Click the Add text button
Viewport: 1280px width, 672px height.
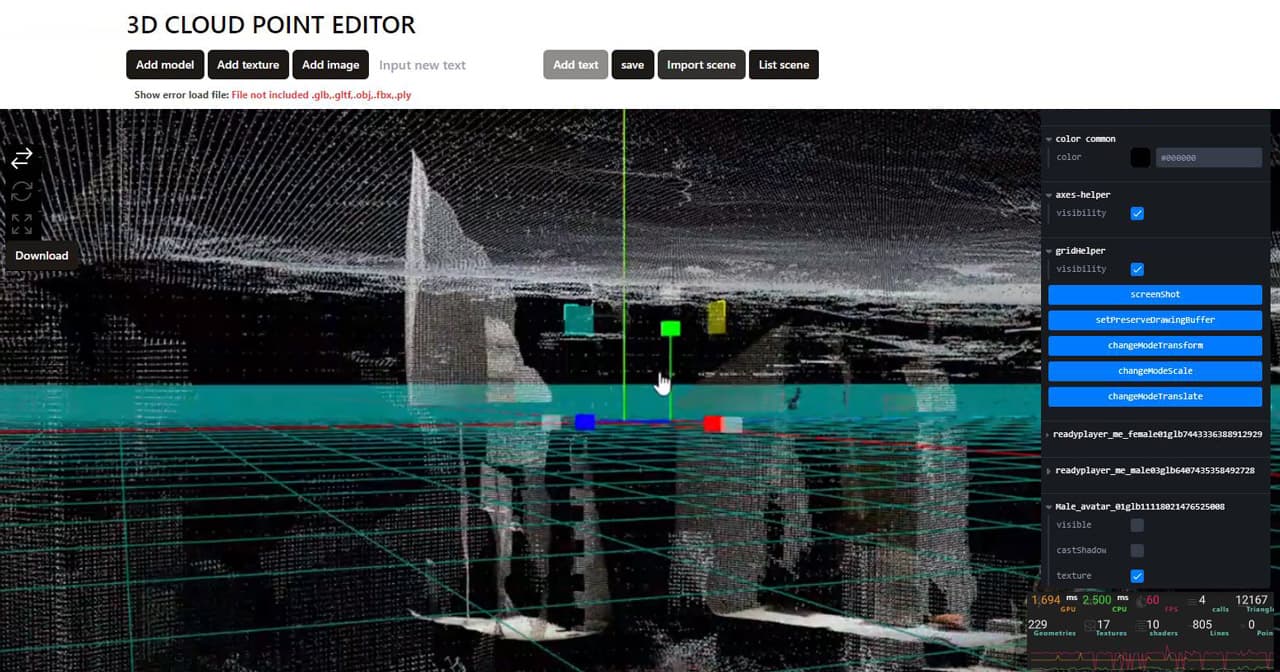[x=576, y=65]
